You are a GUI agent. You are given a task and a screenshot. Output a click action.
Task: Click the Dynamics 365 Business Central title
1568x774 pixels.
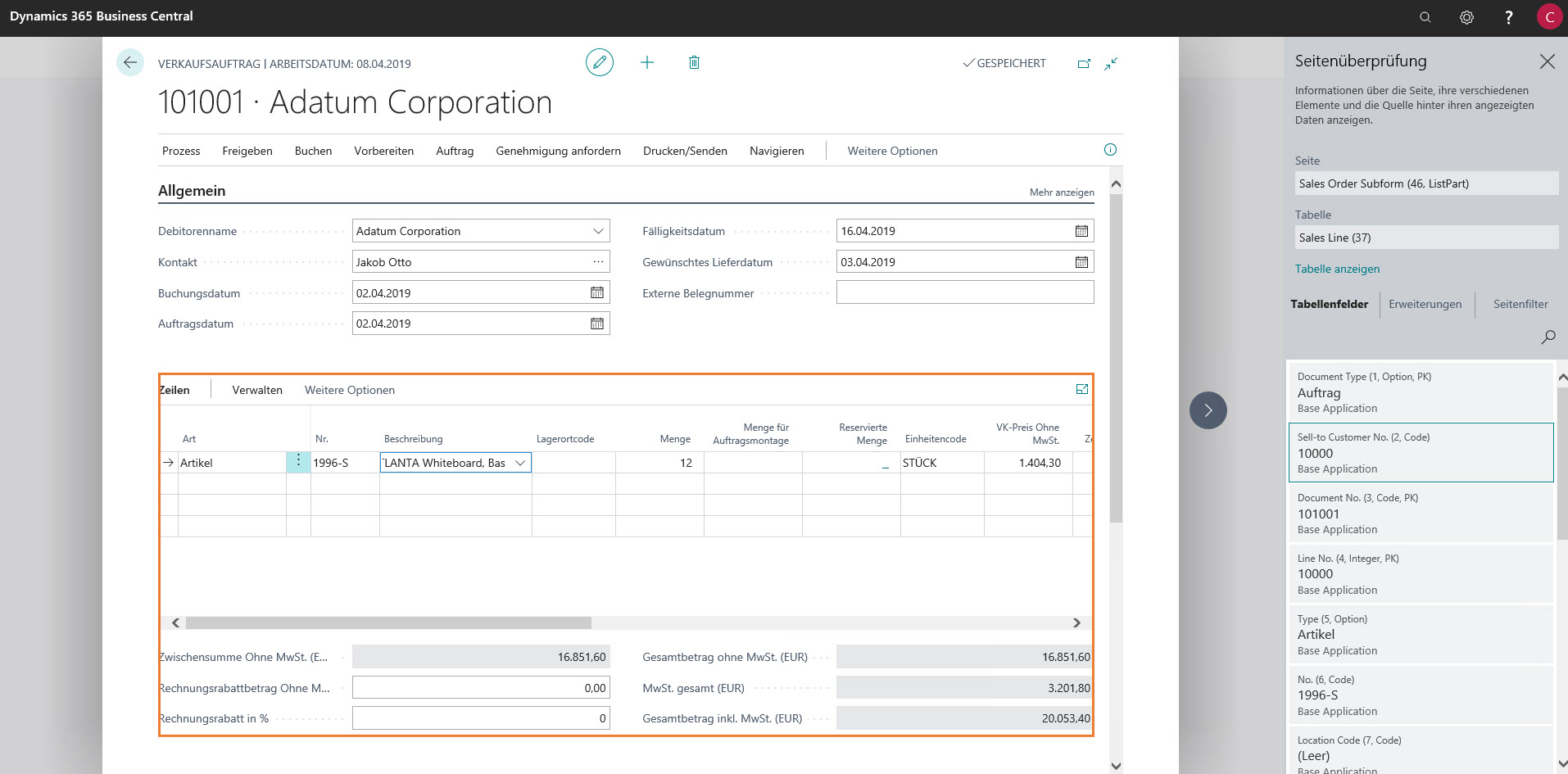pos(102,16)
